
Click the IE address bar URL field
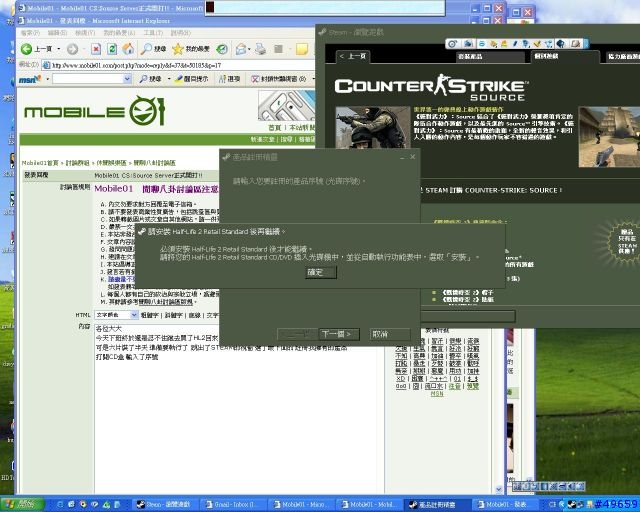click(180, 65)
